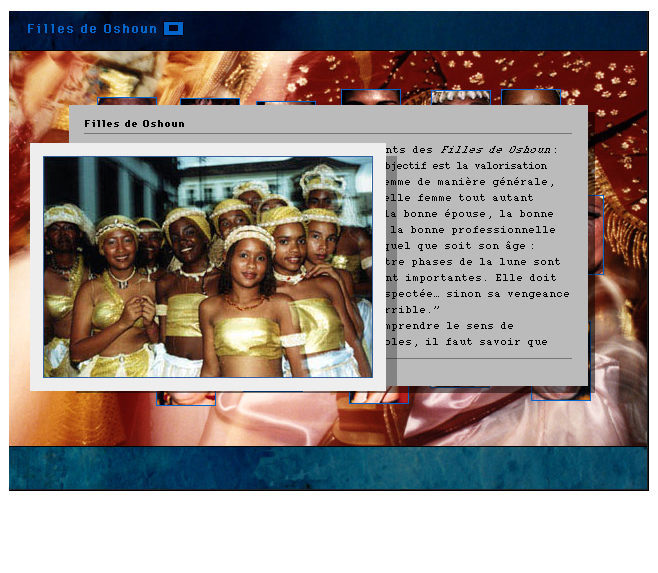This screenshot has height=573, width=658.
Task: Click the blue textured bar at the bottom
Action: coord(328,468)
